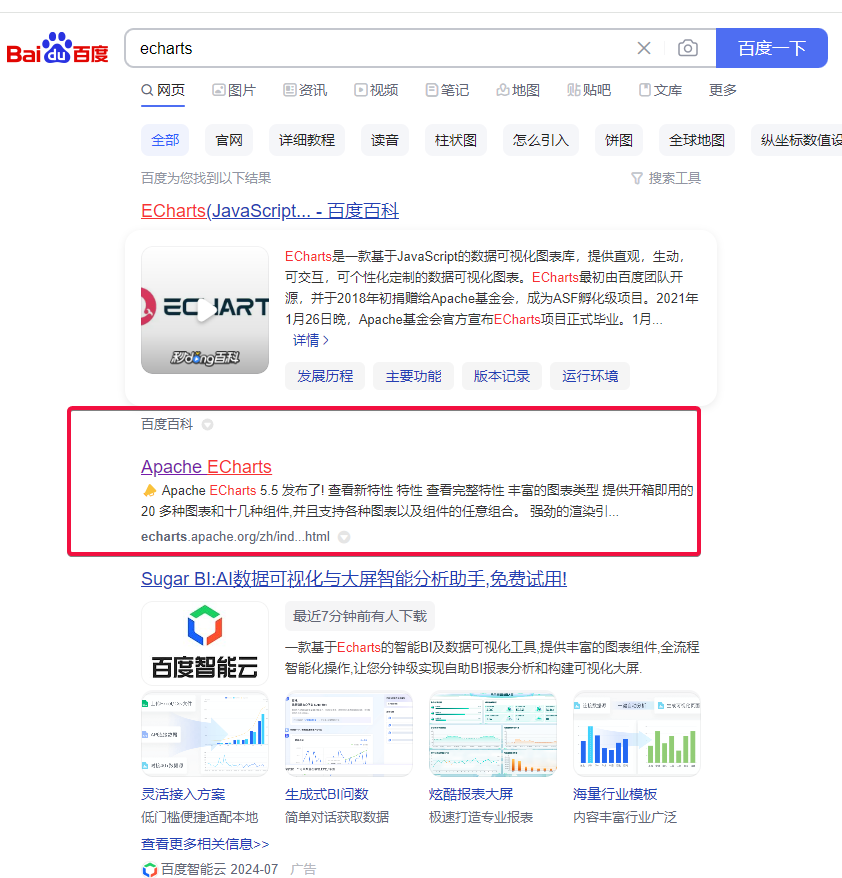Expand the 更多 menu
842x878 pixels.
(x=723, y=90)
